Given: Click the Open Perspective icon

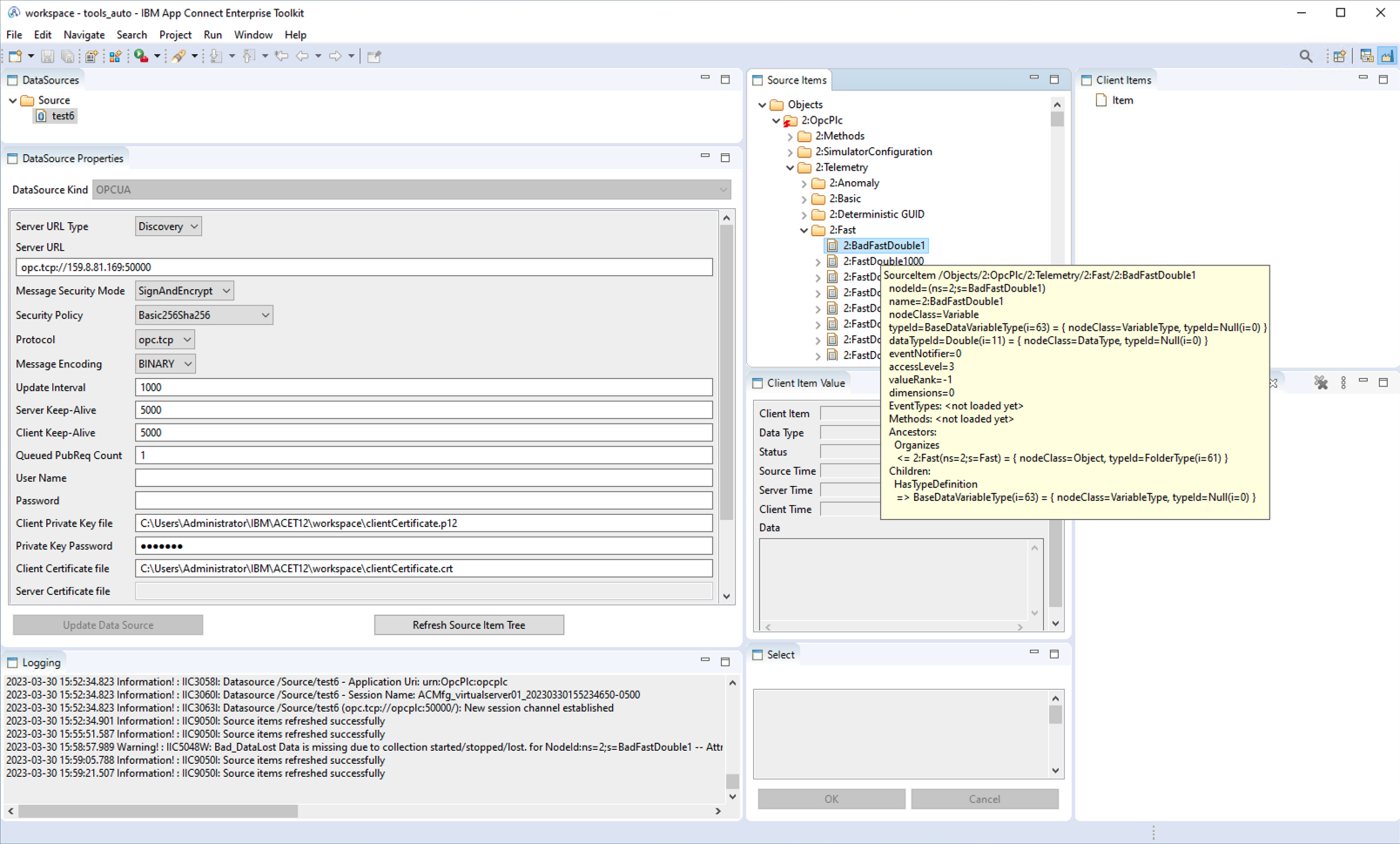Looking at the screenshot, I should pos(1339,56).
